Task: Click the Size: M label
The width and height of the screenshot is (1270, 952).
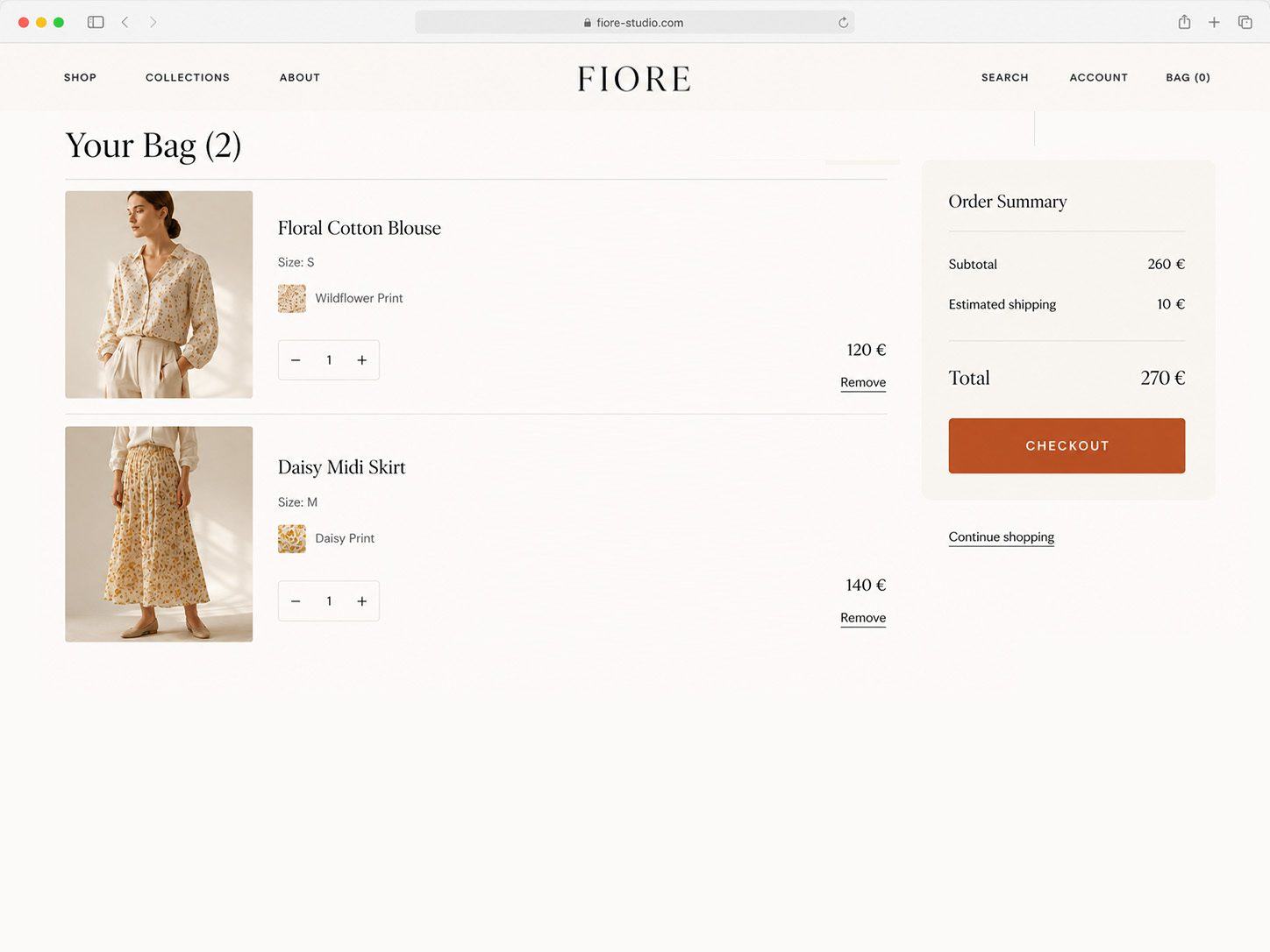Action: pos(297,502)
